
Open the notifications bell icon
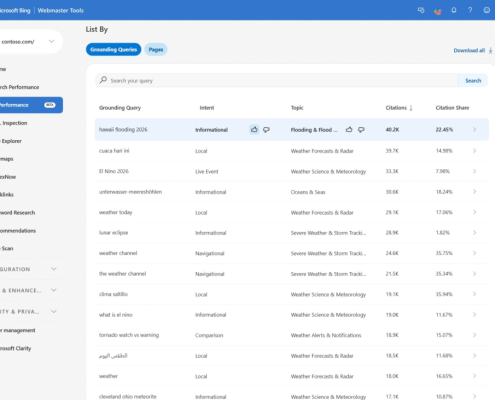point(454,10)
